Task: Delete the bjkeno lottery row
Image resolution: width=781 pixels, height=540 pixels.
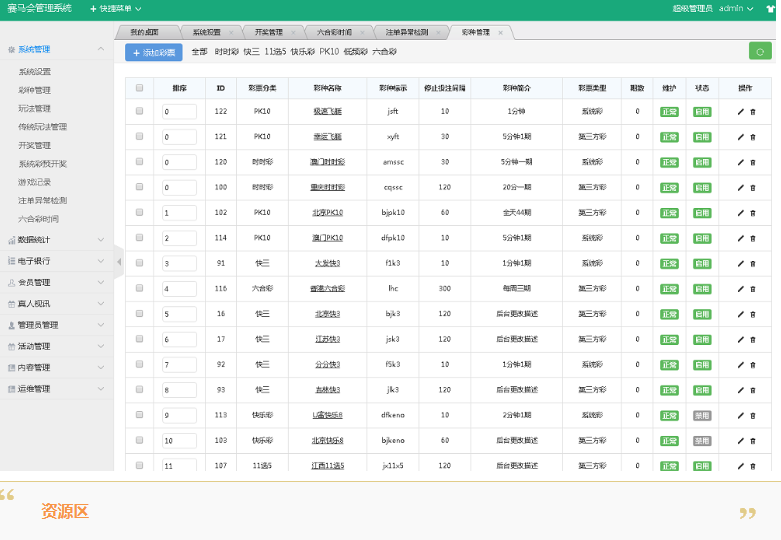Action: tap(753, 441)
